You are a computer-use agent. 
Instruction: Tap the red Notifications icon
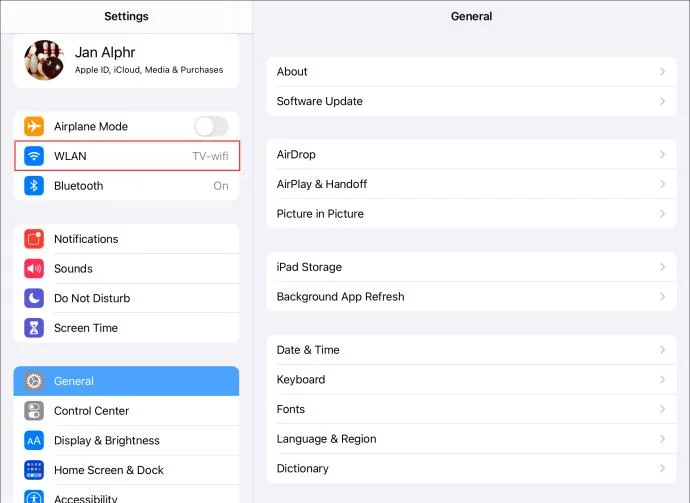[34, 239]
